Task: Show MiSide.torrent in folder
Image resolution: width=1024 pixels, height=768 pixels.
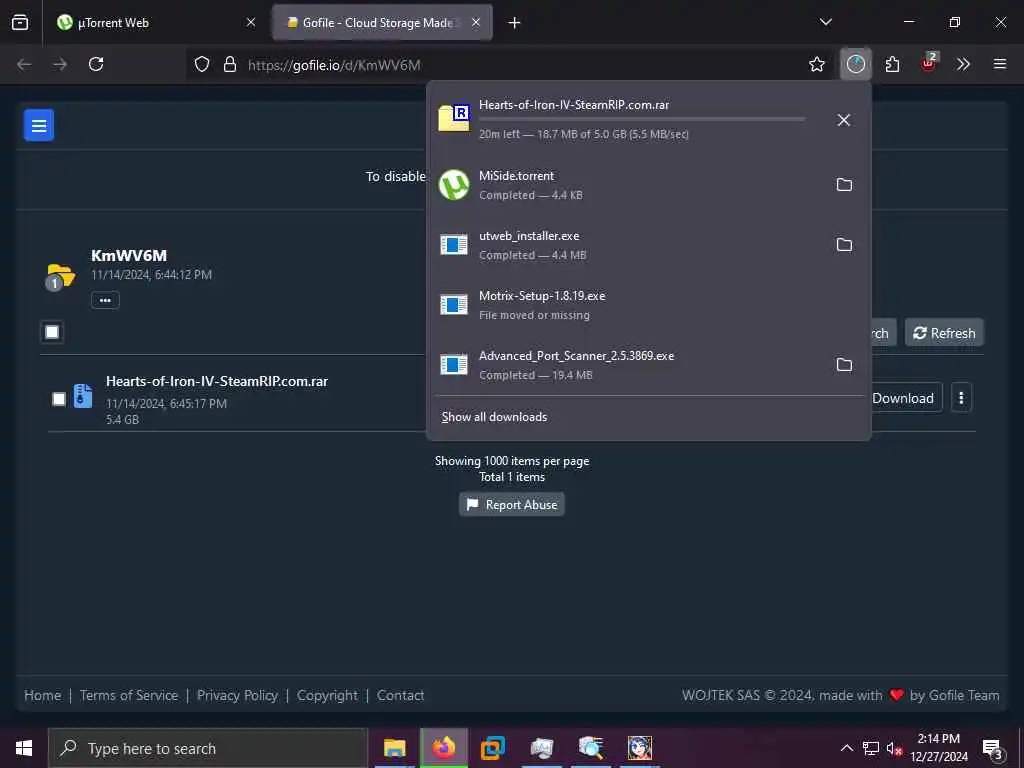Action: point(844,185)
